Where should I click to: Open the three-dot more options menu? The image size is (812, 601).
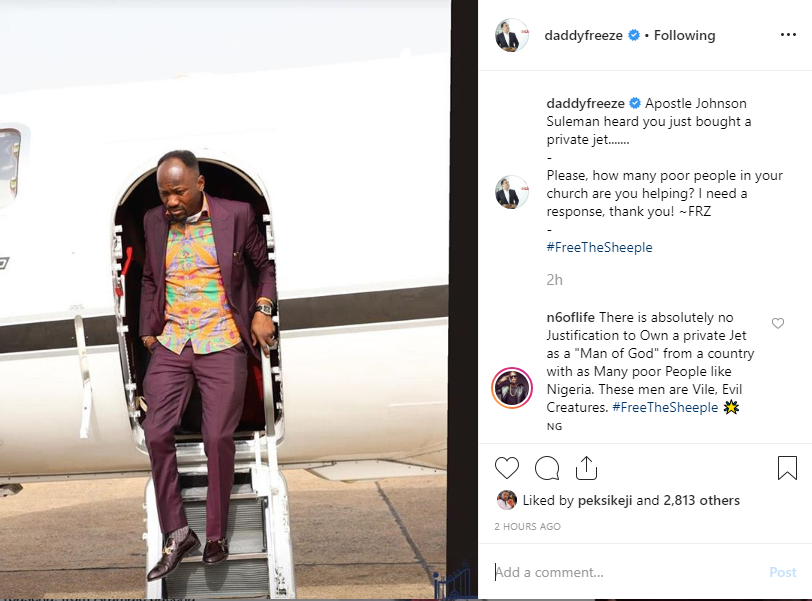[788, 34]
